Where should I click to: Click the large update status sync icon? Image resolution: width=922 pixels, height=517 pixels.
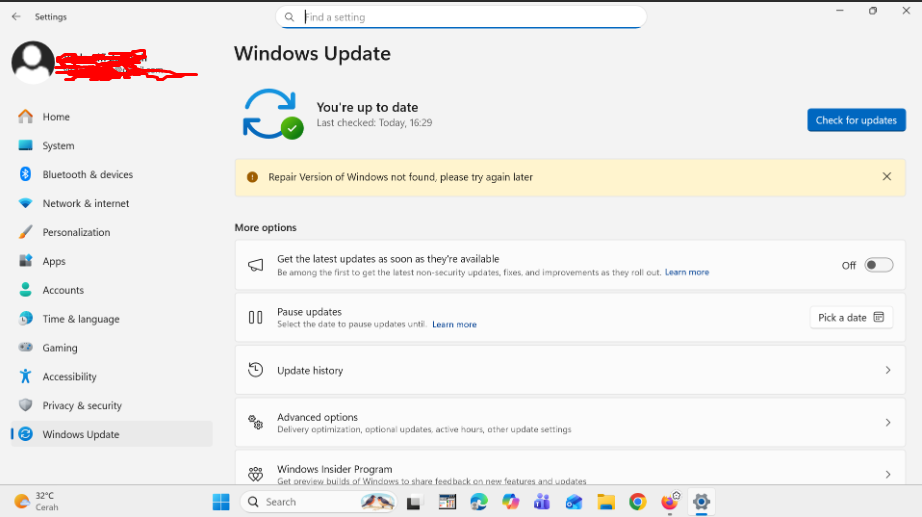(x=273, y=114)
